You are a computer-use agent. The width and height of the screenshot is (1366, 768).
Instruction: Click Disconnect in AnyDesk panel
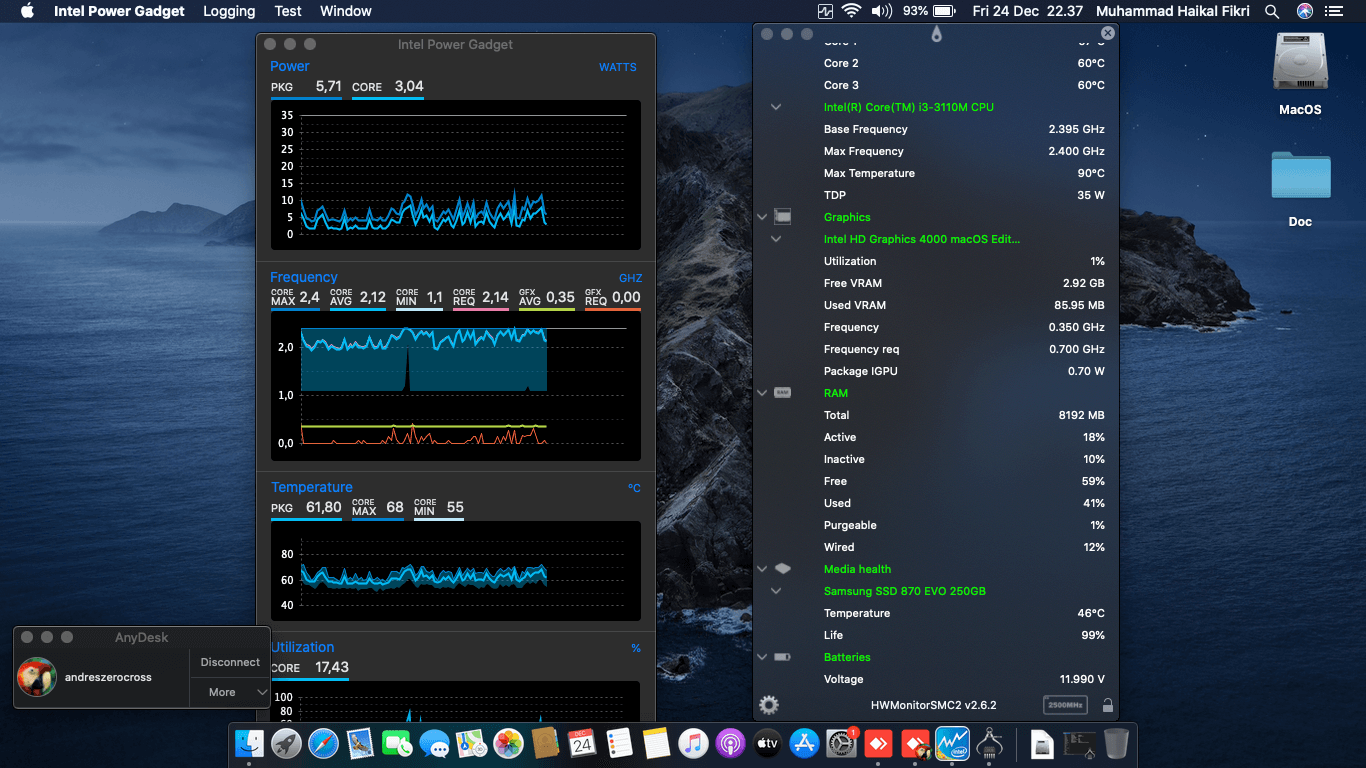tap(230, 662)
